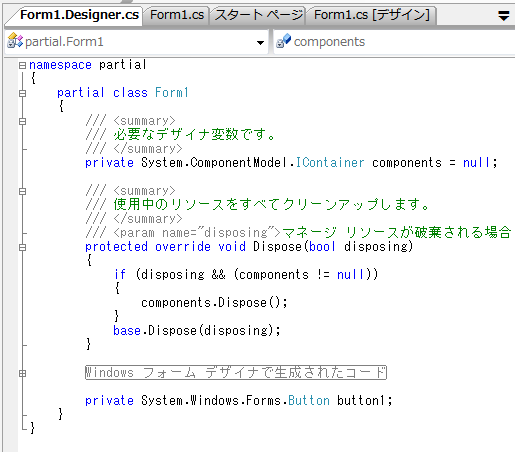Click the 'protected override void Dispose' line
The image size is (515, 452).
coord(249,247)
